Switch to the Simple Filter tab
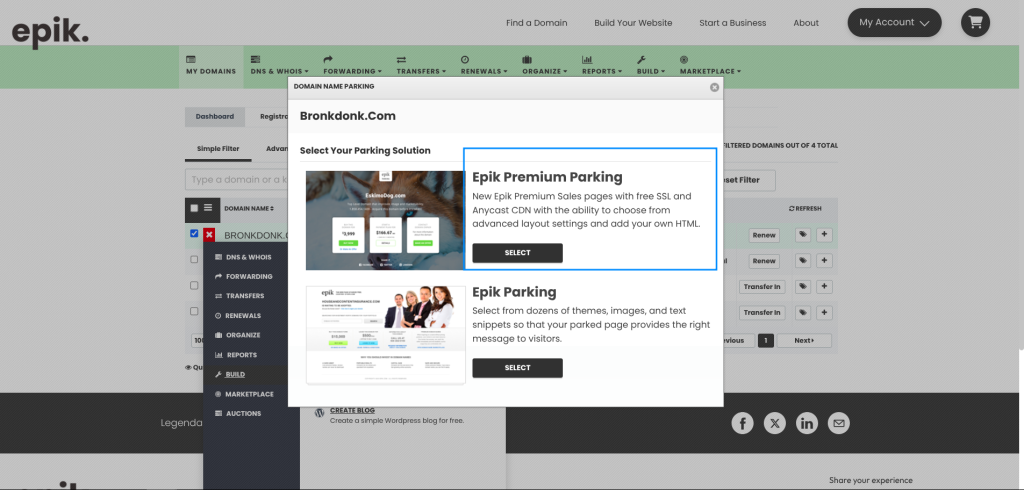 pos(218,149)
